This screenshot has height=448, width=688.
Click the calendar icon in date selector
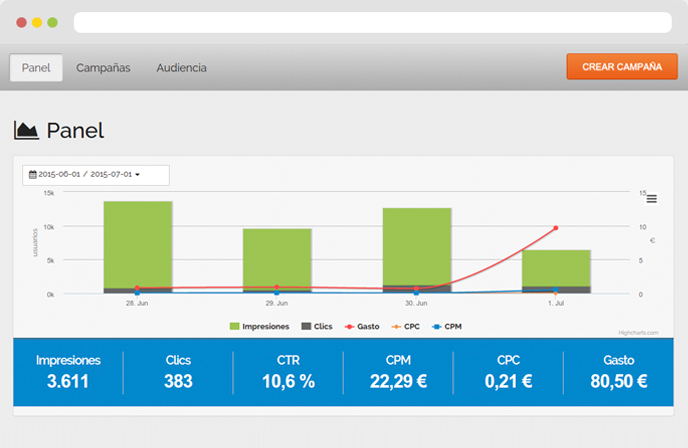tap(32, 175)
